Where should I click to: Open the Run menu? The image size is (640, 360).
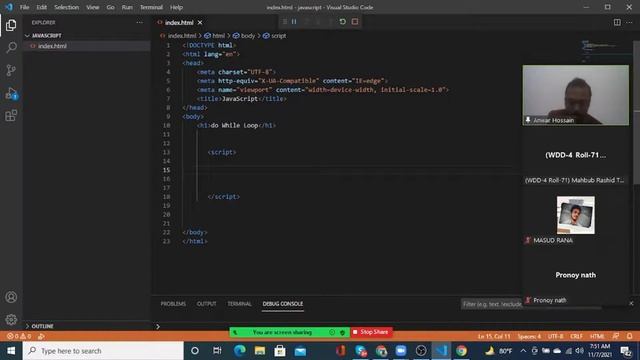pyautogui.click(x=127, y=7)
